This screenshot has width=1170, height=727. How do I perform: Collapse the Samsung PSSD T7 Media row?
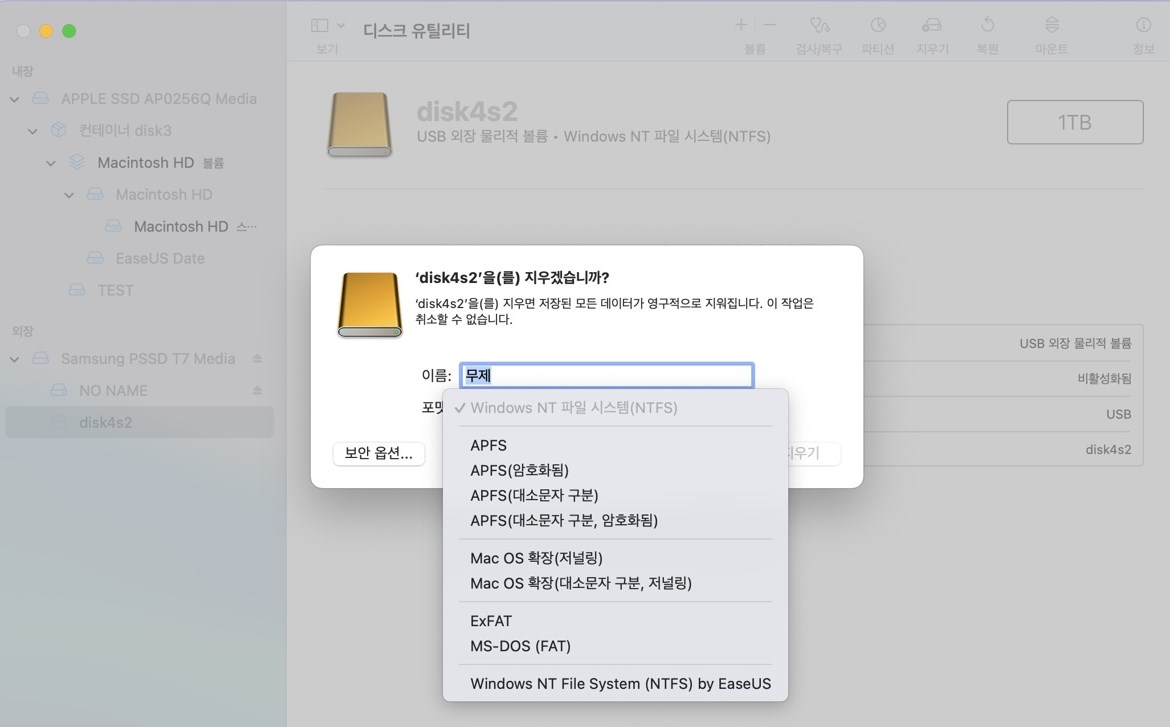(15, 359)
